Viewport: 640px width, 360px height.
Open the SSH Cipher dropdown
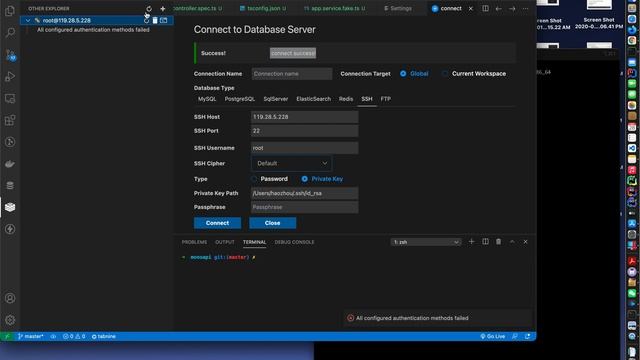click(x=291, y=163)
